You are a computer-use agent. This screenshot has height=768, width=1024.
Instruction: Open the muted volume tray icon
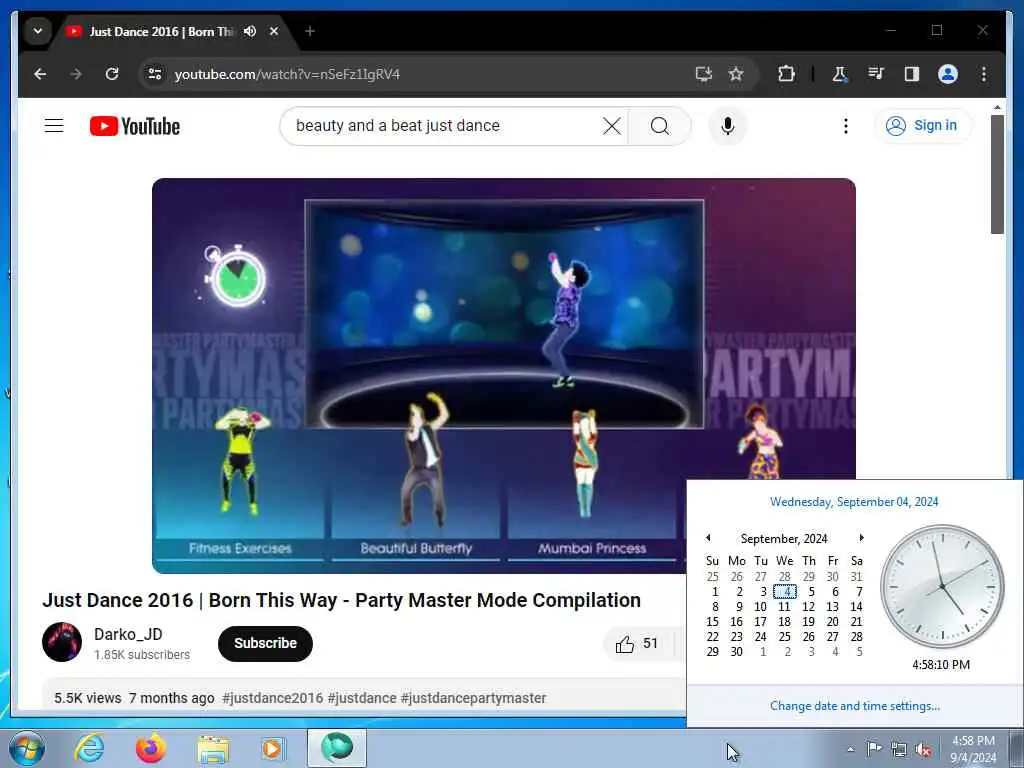923,749
